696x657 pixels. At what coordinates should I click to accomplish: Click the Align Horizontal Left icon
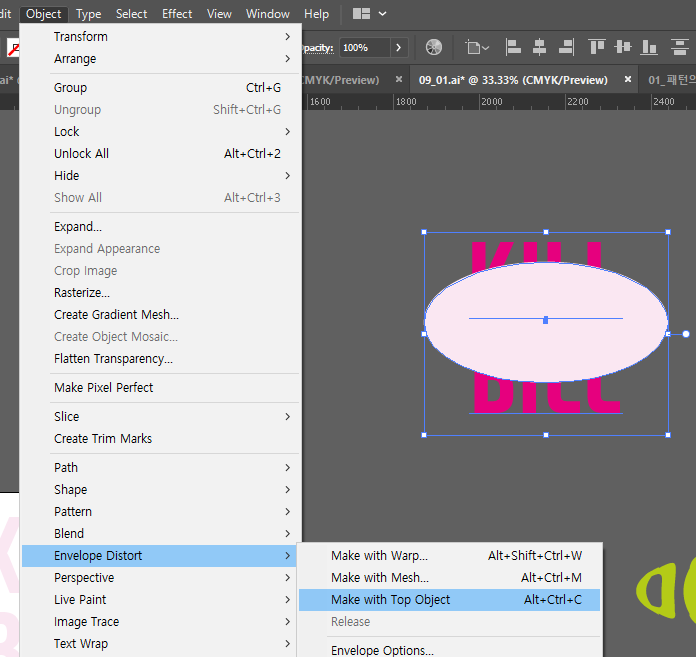[513, 47]
